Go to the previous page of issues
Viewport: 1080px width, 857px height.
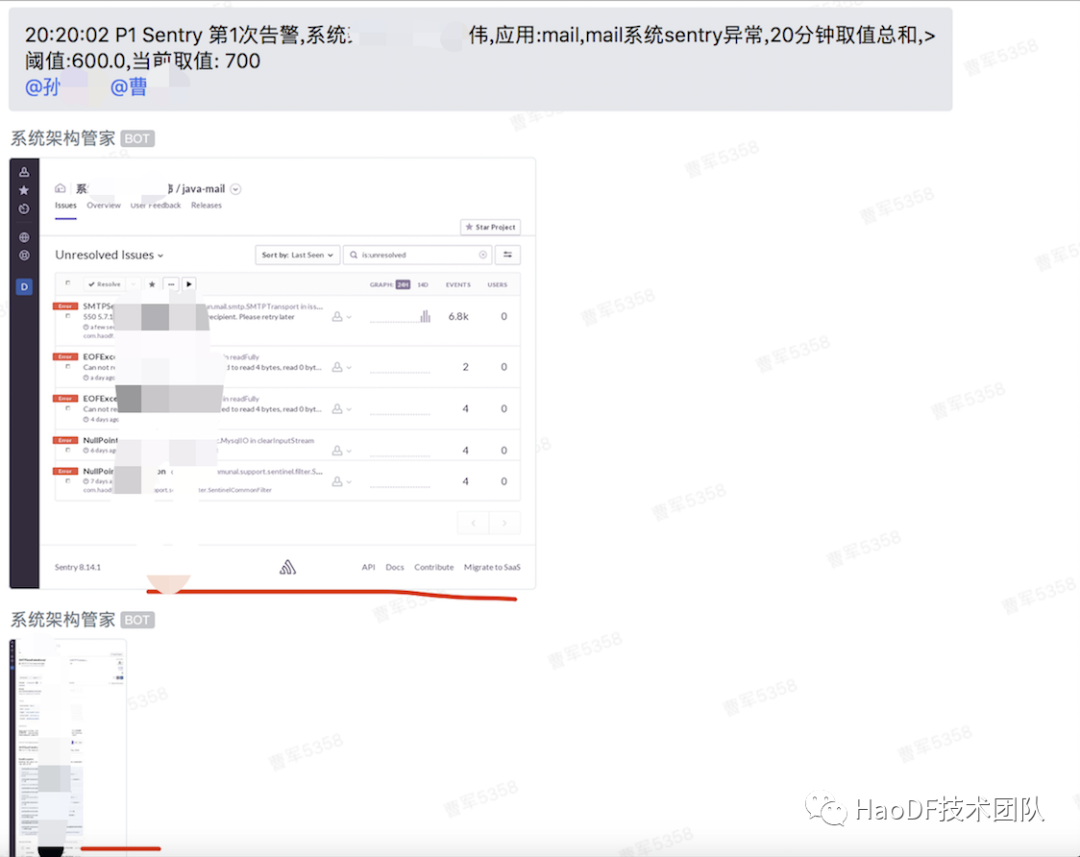pyautogui.click(x=473, y=523)
